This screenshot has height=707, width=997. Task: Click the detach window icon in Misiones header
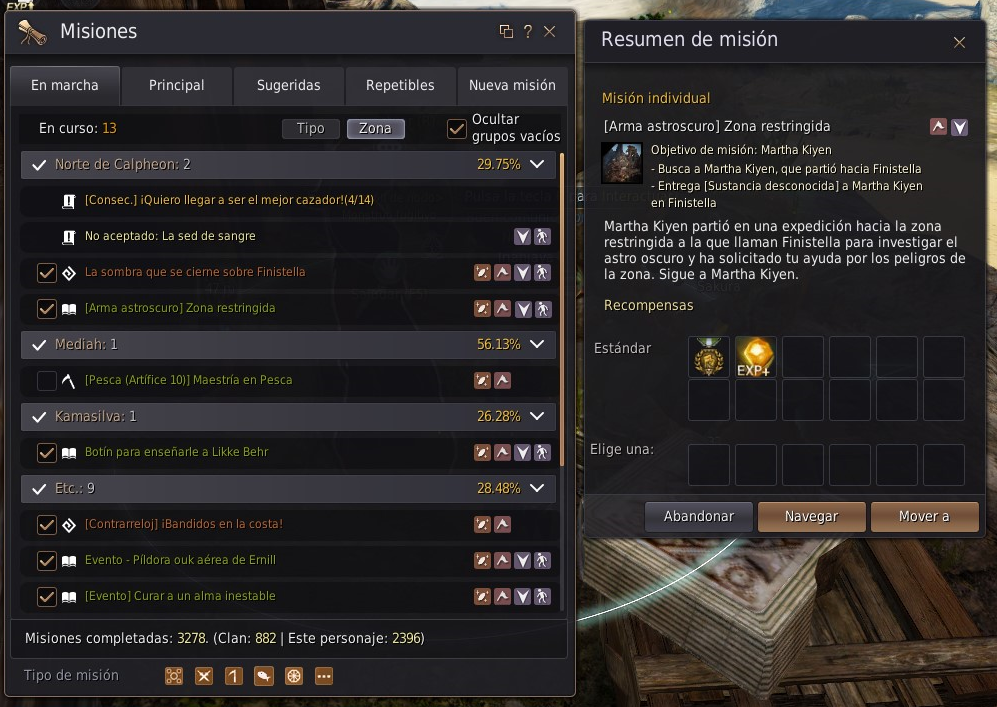pyautogui.click(x=506, y=31)
